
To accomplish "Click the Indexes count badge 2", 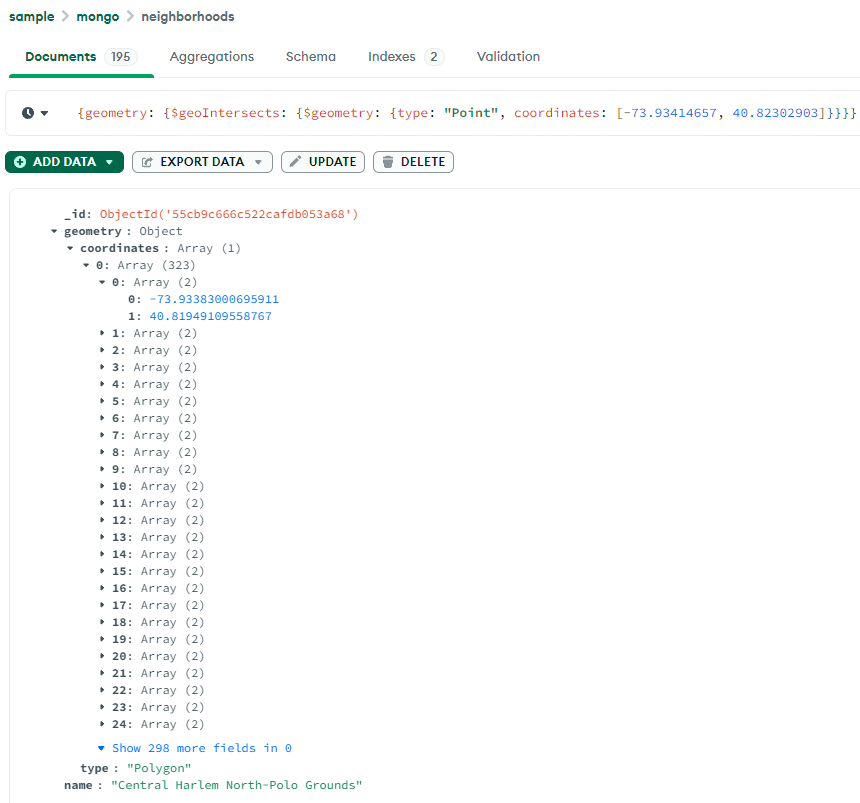I will point(434,56).
